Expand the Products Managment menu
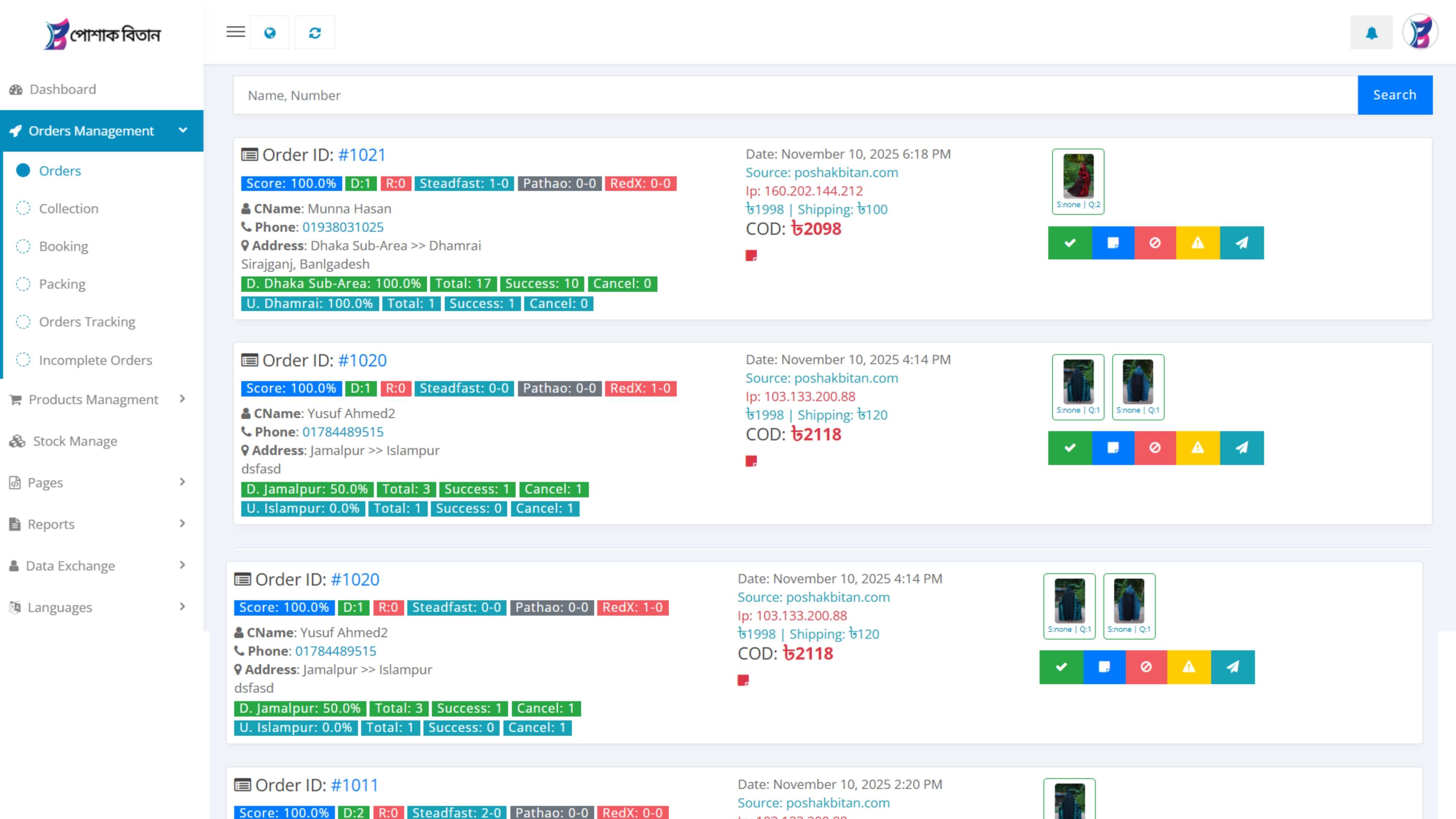Screen dimensions: 1456x819 click(93, 400)
